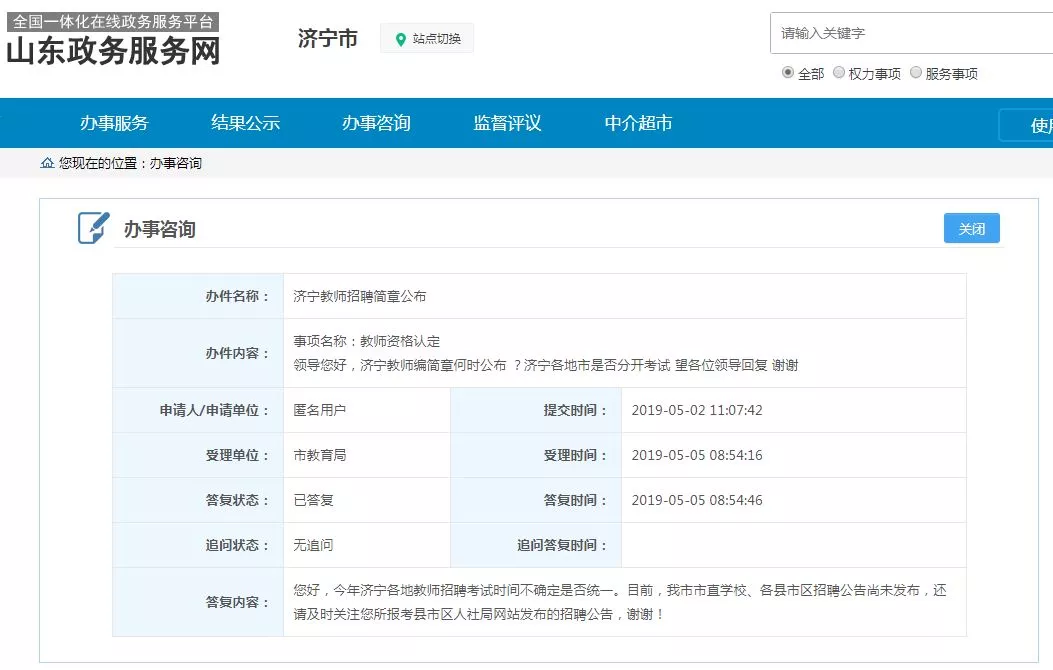Click the blue 关闭 button

point(971,228)
